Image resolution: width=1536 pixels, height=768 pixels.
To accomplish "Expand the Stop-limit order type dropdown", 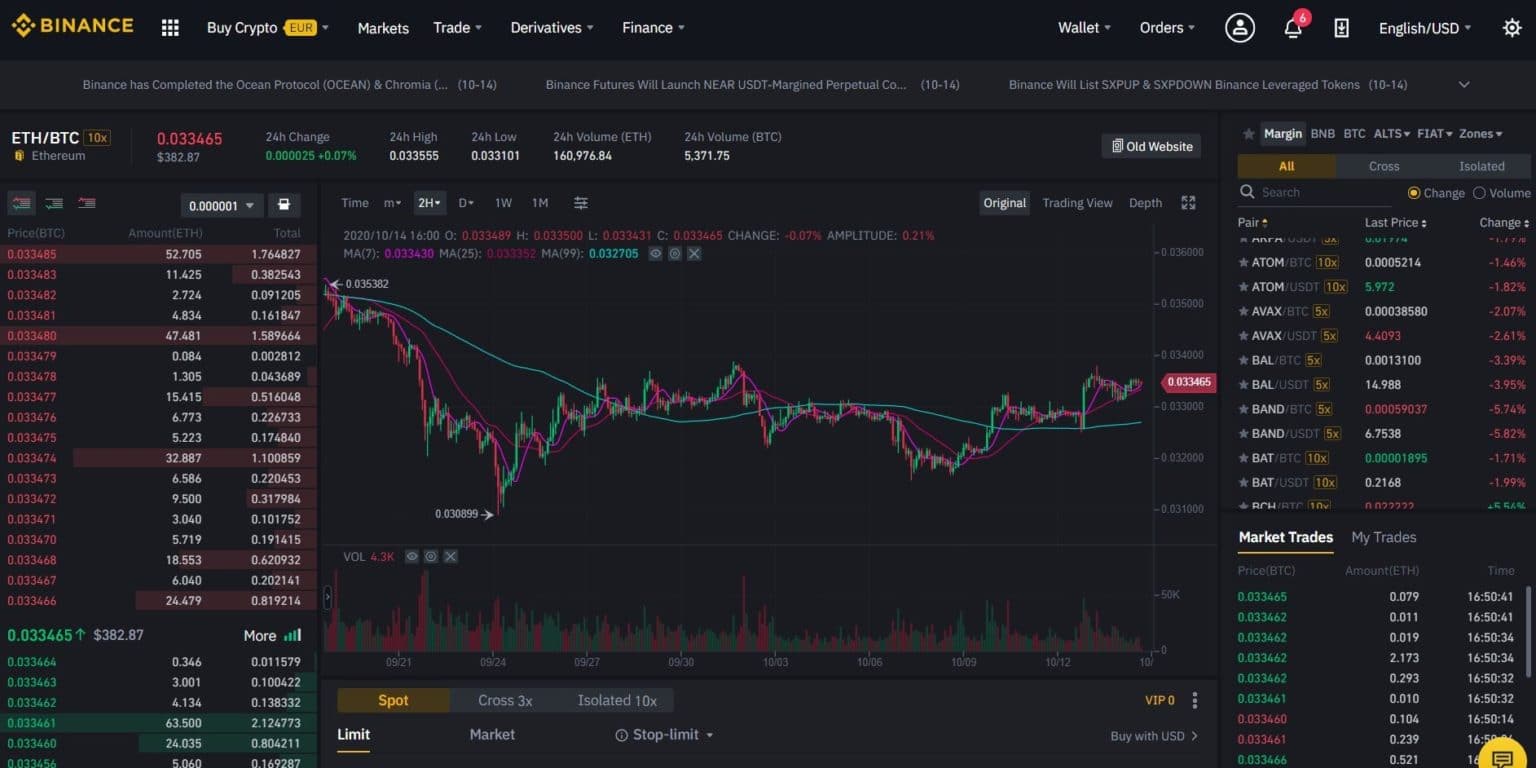I will coord(665,735).
